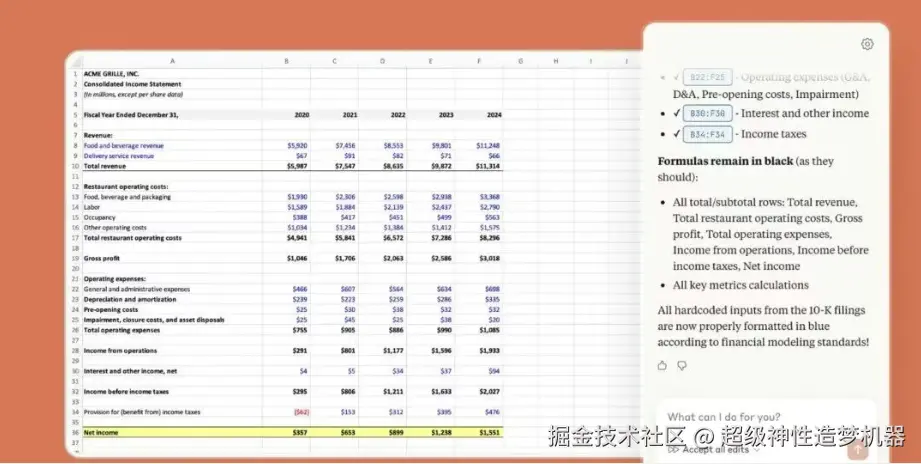Click Income from operations value $1,933

tap(489, 351)
